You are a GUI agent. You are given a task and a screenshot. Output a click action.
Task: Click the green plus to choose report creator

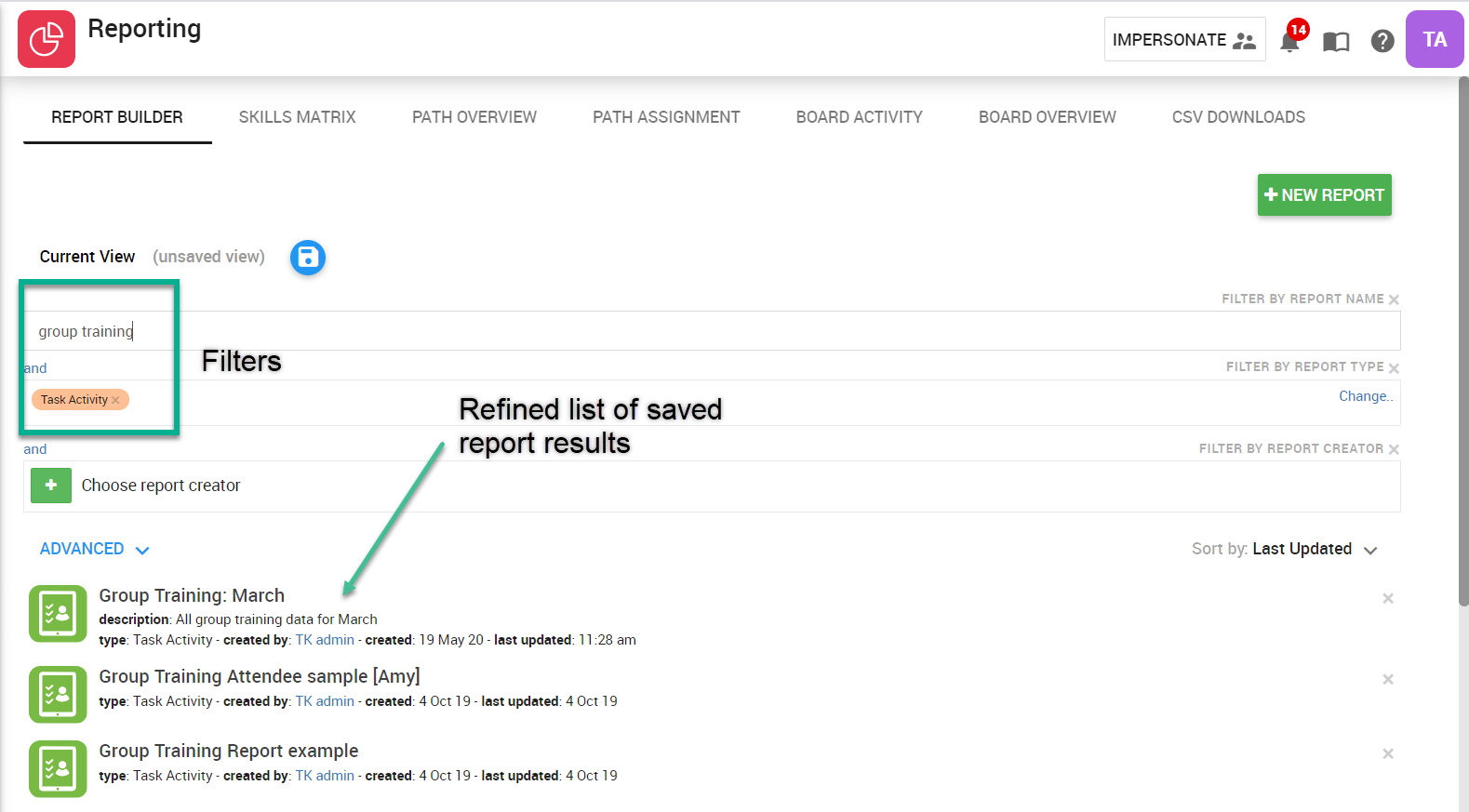click(51, 486)
